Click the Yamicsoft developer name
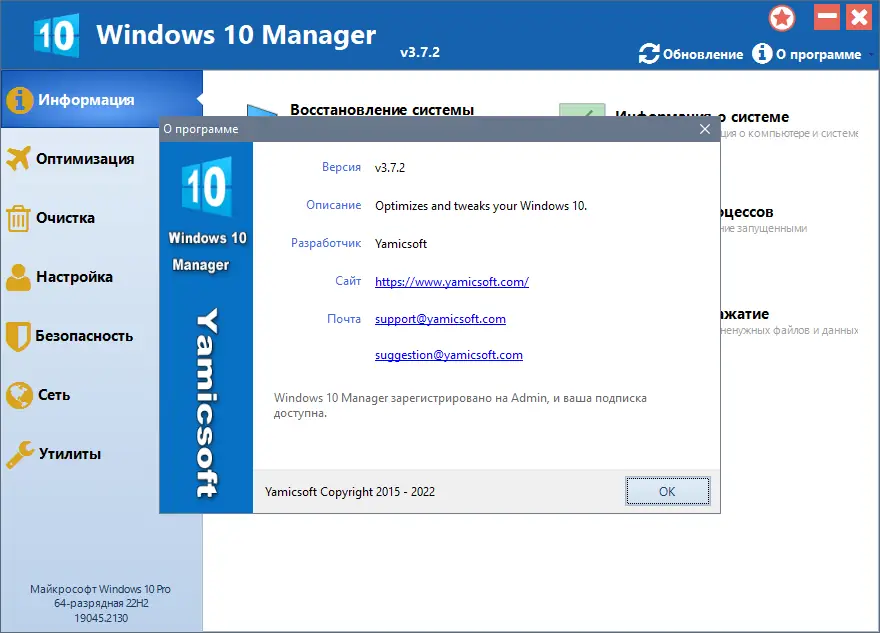880x633 pixels. 401,244
